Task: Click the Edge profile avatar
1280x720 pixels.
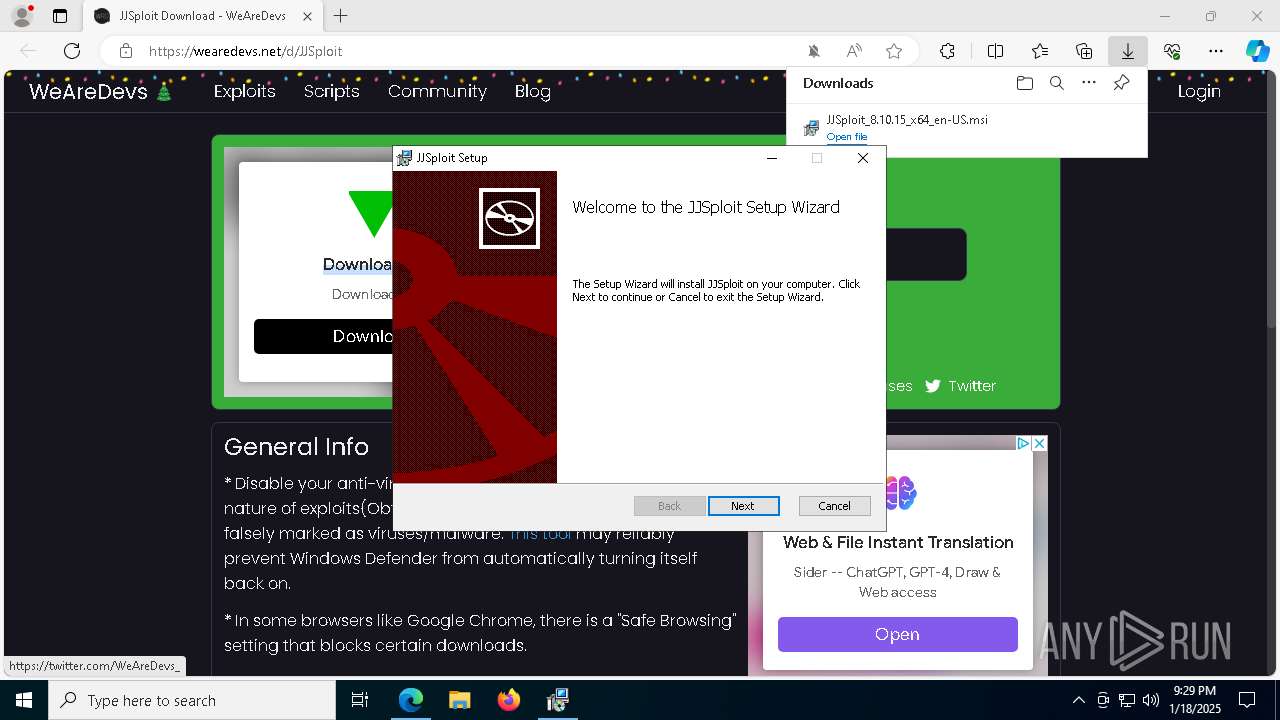Action: [22, 16]
